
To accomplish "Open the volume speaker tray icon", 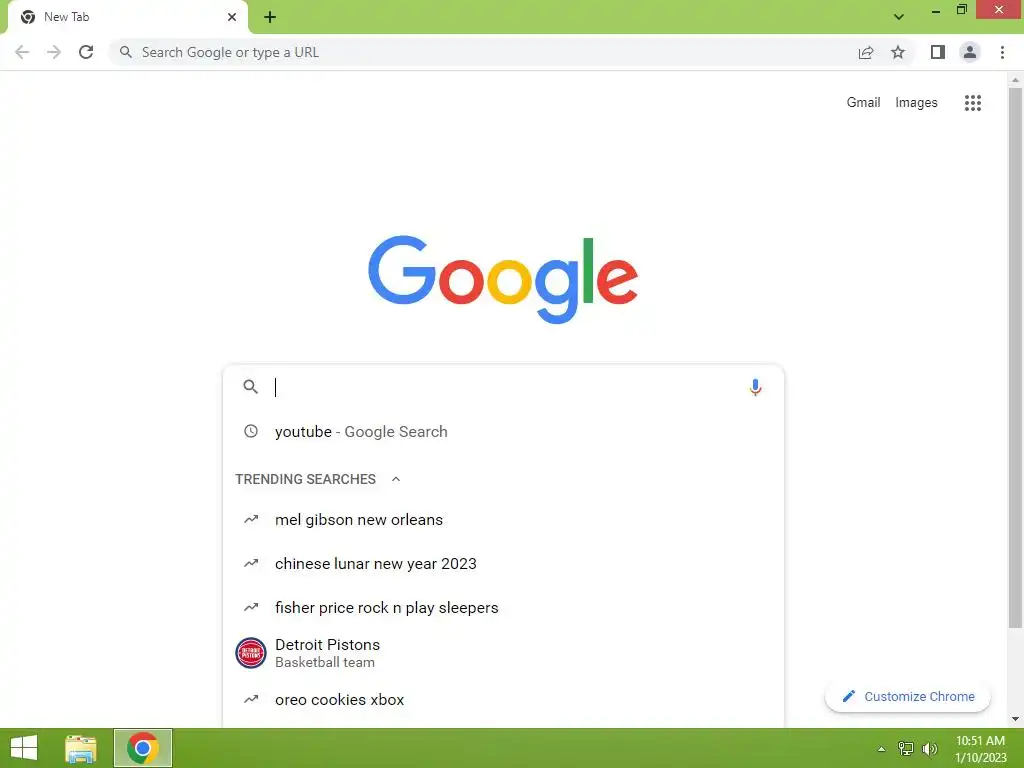I will point(929,749).
